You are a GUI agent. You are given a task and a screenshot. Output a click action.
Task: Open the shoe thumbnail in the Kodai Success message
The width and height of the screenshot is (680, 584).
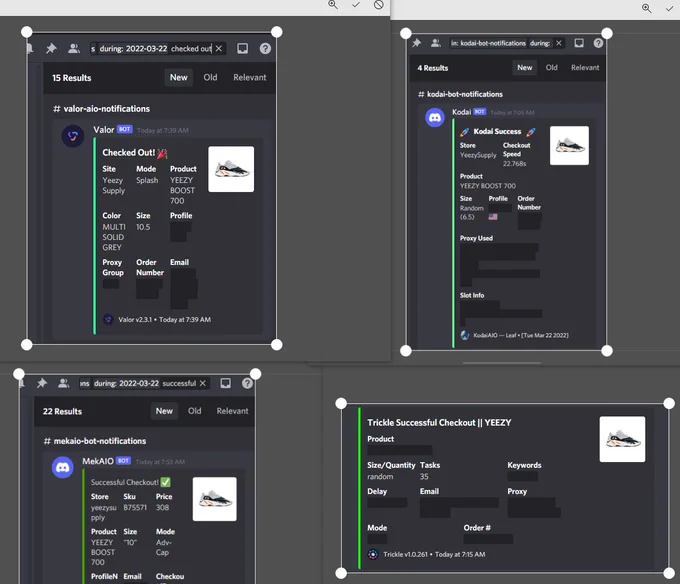tap(569, 145)
